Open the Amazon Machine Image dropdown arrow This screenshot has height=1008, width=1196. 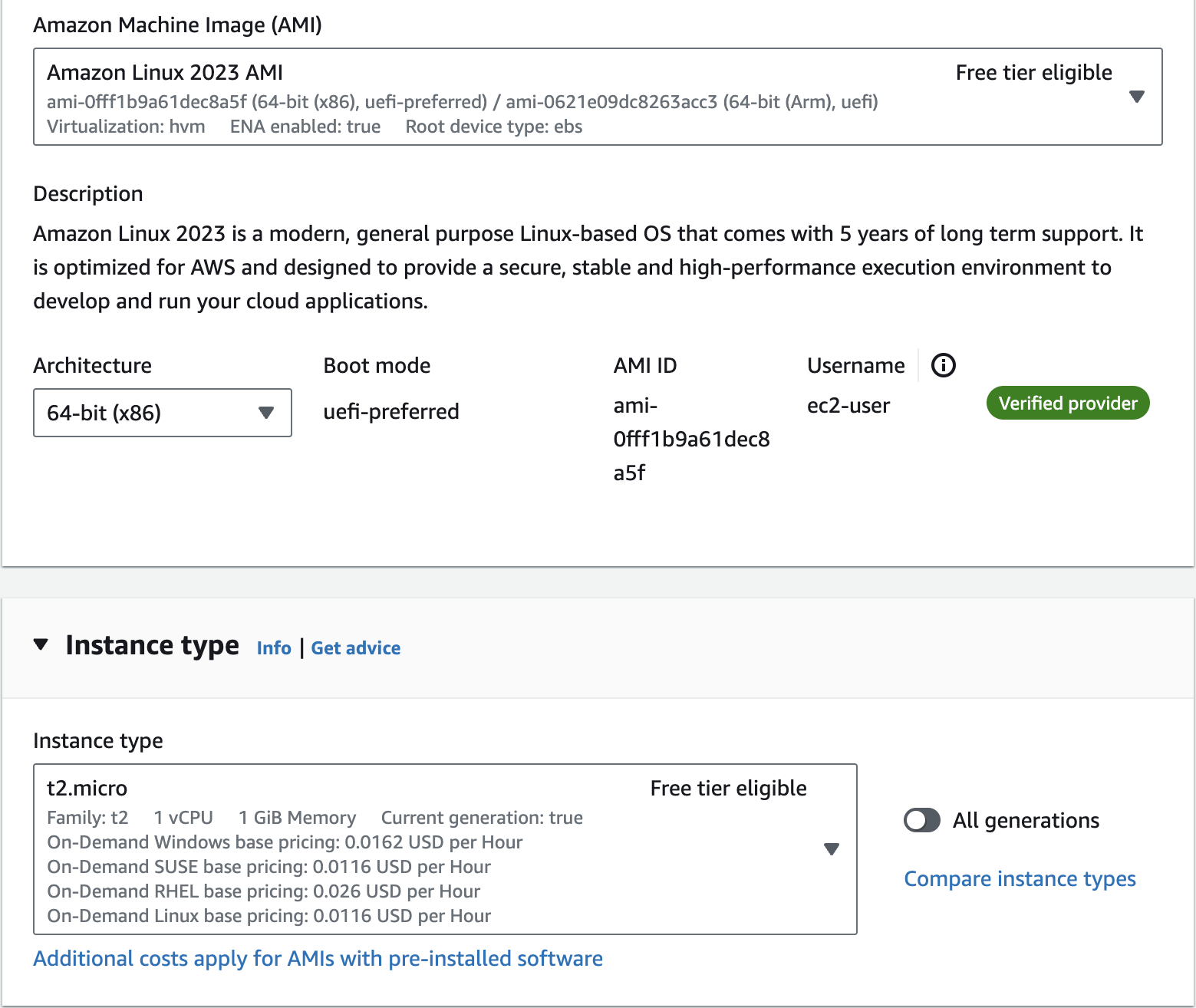(x=1137, y=97)
